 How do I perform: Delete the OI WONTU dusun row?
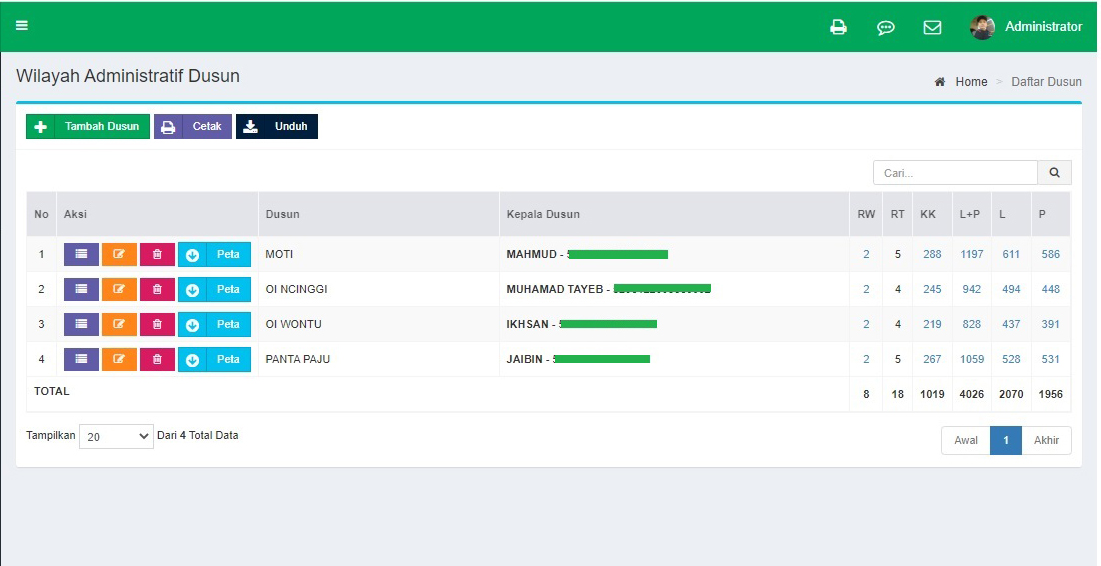click(157, 324)
